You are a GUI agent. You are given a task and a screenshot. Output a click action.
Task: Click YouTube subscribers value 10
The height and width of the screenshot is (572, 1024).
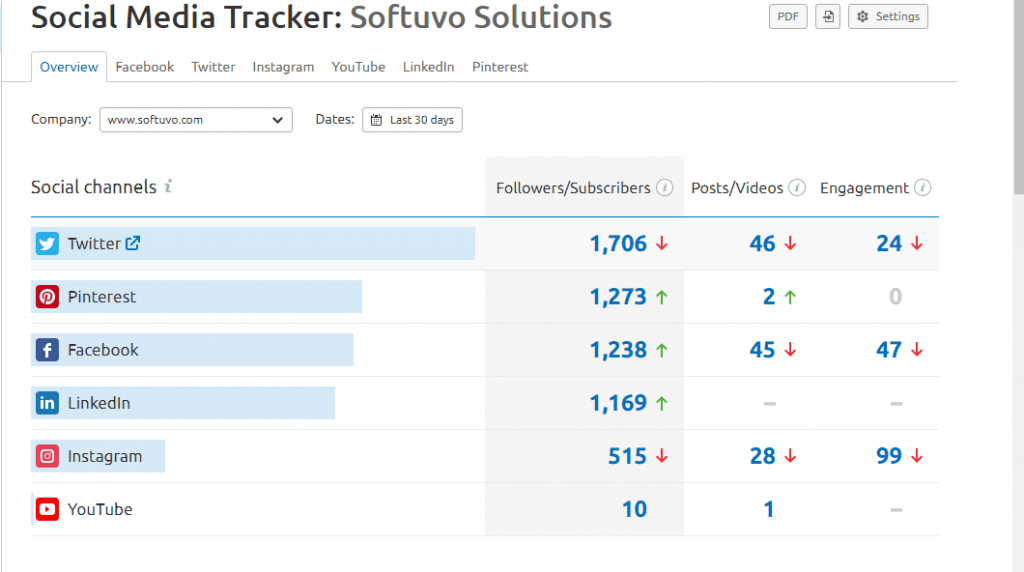pos(634,509)
